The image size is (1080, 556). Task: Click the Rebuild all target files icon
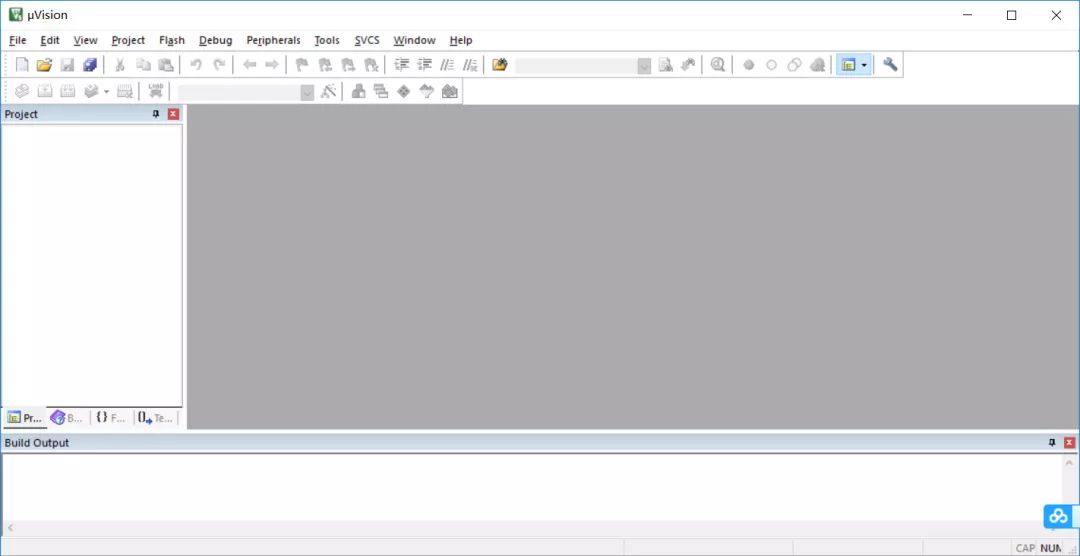68,91
